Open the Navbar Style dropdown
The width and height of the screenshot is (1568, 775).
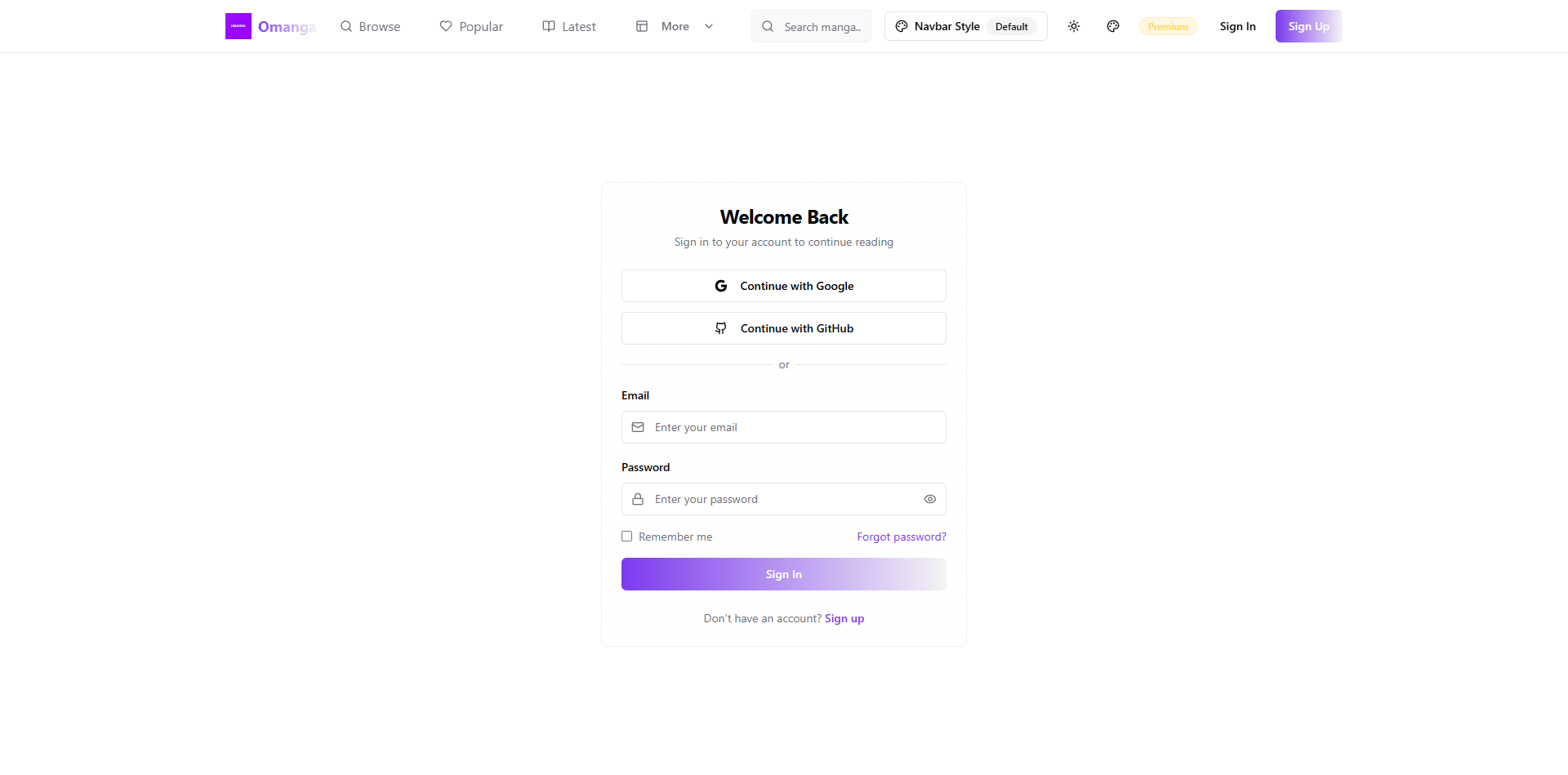pyautogui.click(x=965, y=26)
